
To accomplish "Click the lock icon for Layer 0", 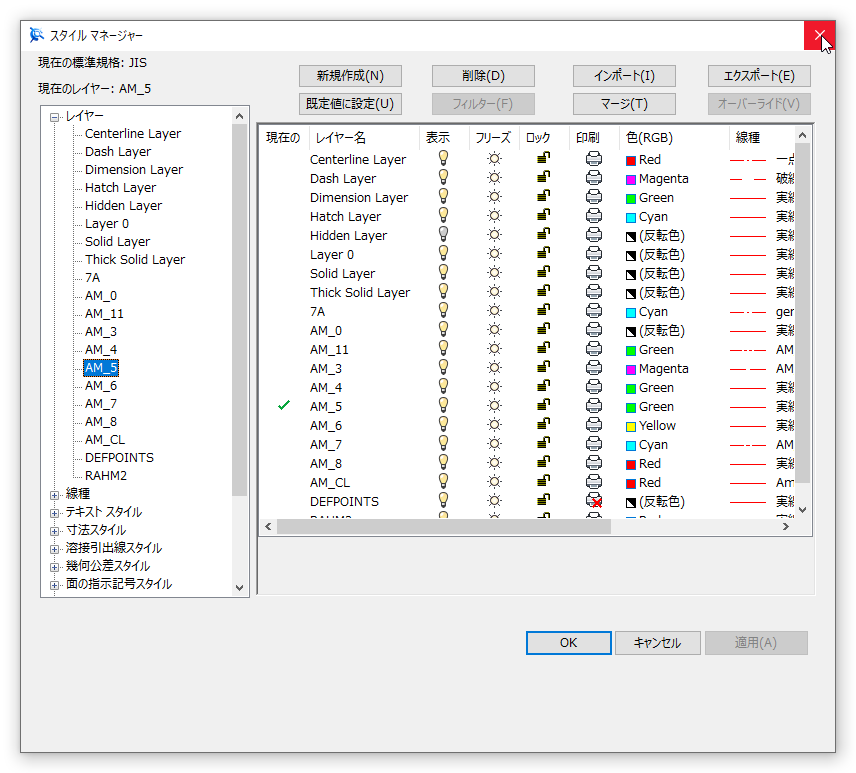I will [x=543, y=254].
